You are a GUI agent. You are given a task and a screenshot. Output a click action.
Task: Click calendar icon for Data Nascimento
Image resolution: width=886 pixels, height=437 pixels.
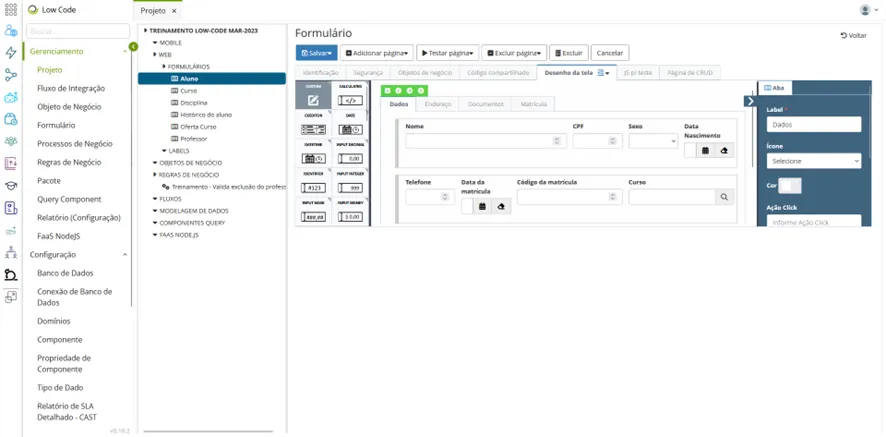tap(705, 150)
